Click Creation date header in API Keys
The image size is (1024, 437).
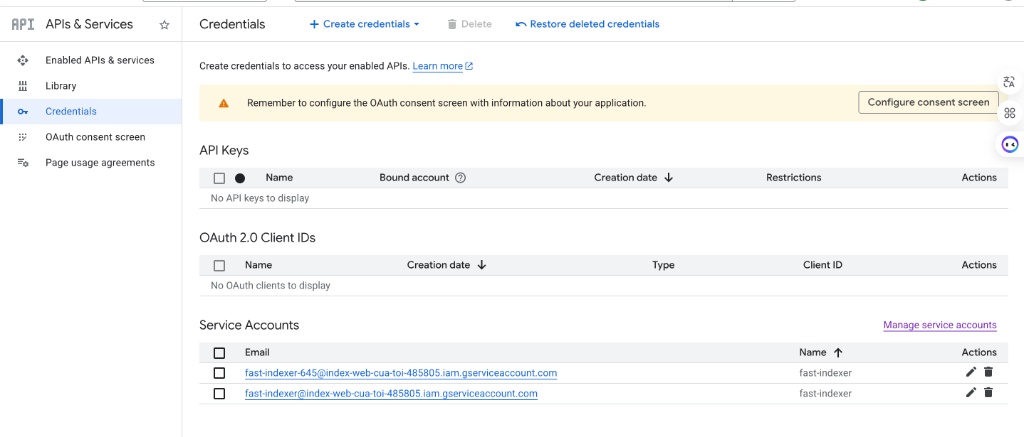626,178
